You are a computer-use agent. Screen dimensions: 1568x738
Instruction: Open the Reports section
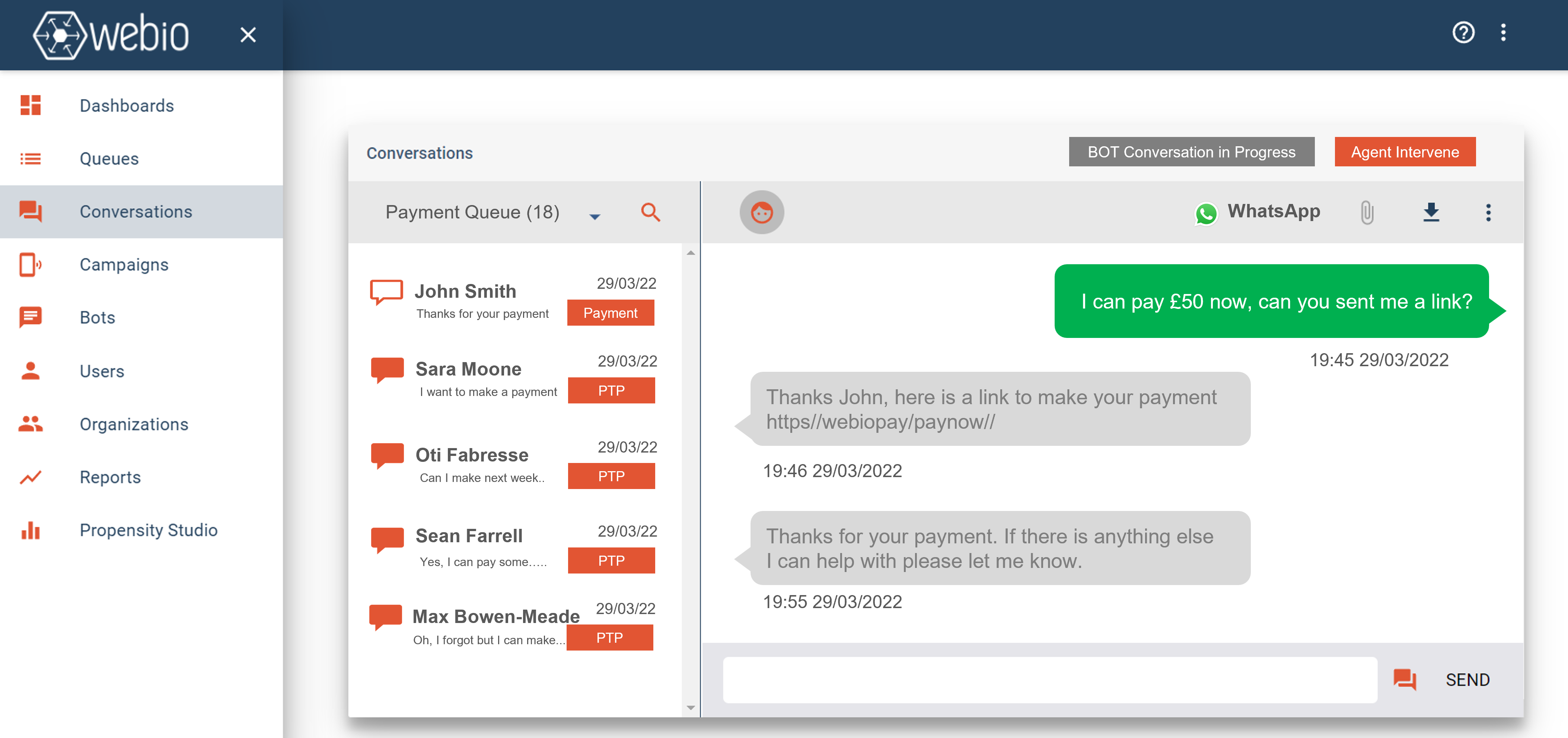tap(110, 477)
